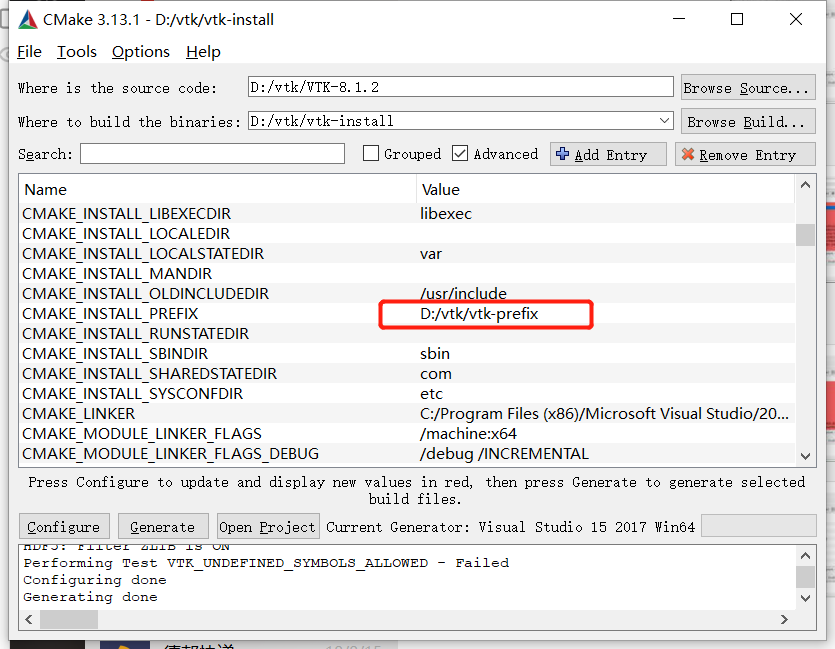Click into the Search field
Viewport: 835px width, 649px height.
tap(212, 154)
